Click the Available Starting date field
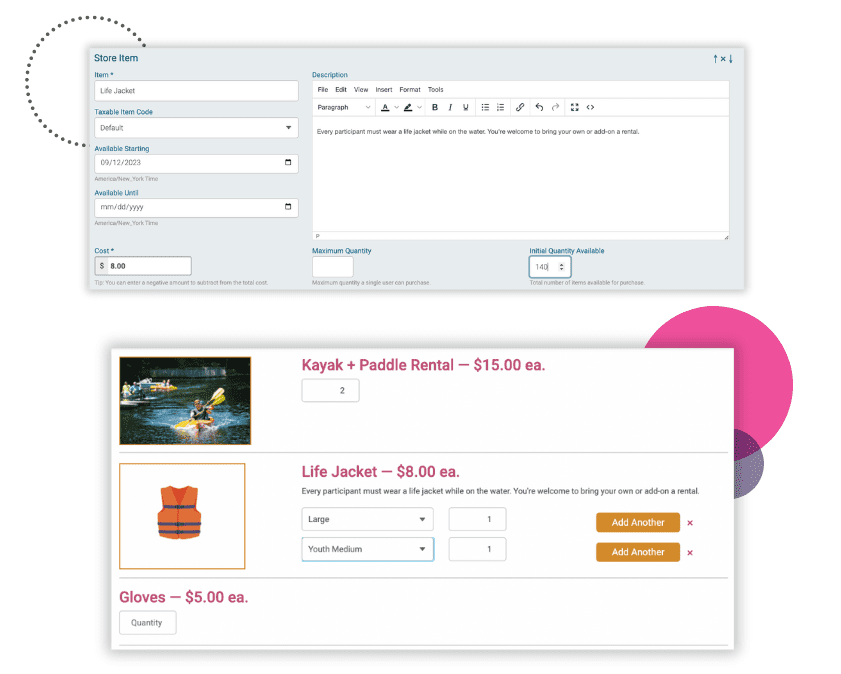 (x=196, y=164)
